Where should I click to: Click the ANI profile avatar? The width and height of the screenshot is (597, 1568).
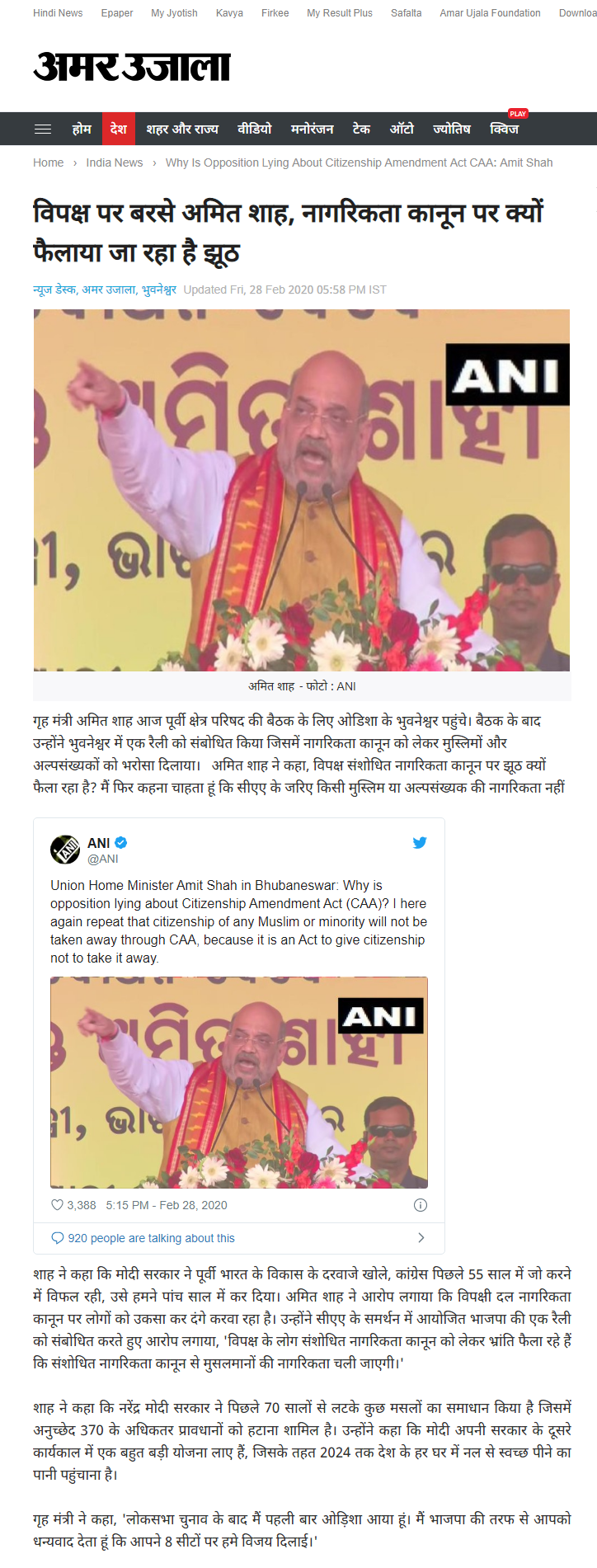point(65,850)
